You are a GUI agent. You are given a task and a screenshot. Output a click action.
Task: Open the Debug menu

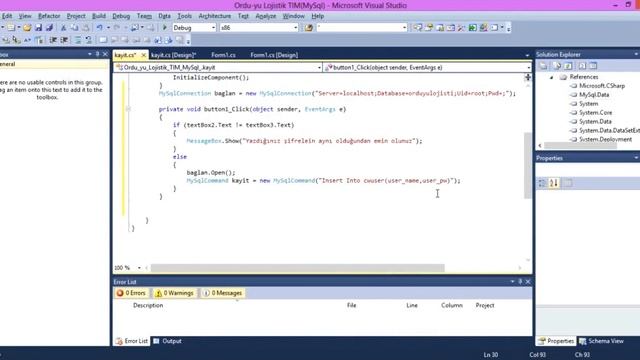121,16
